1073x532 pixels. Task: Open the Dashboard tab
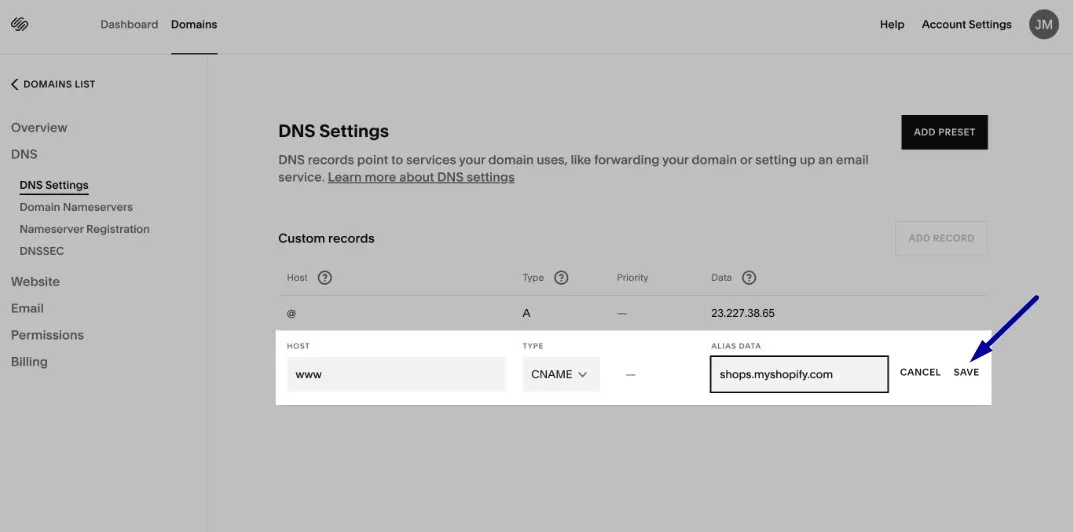point(129,25)
